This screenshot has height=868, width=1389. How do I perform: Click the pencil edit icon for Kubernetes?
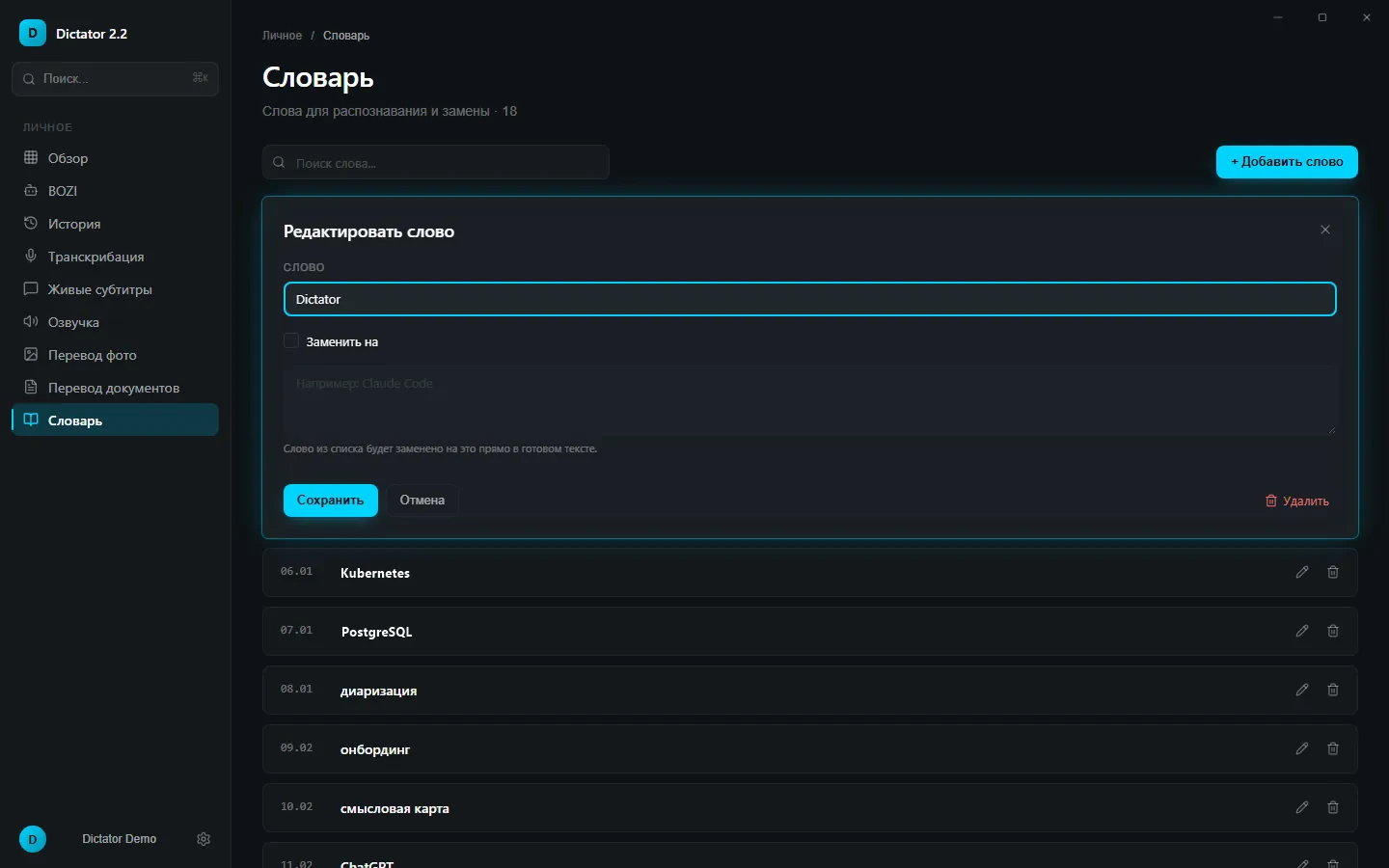(x=1302, y=572)
